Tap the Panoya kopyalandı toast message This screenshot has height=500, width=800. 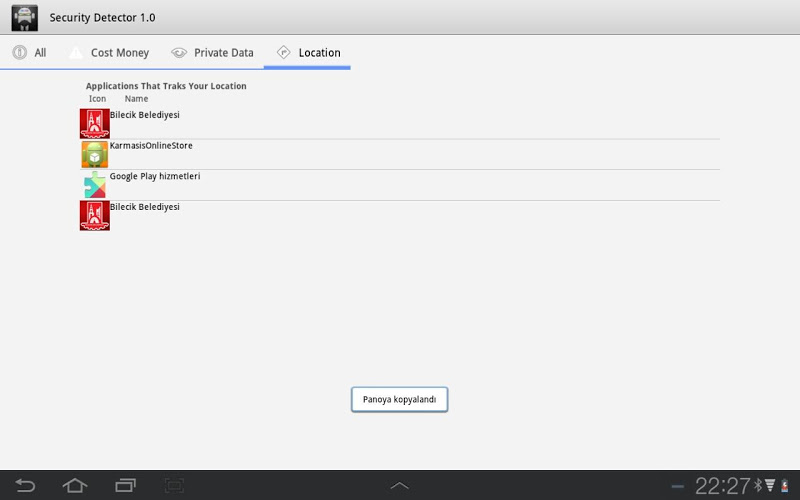399,399
